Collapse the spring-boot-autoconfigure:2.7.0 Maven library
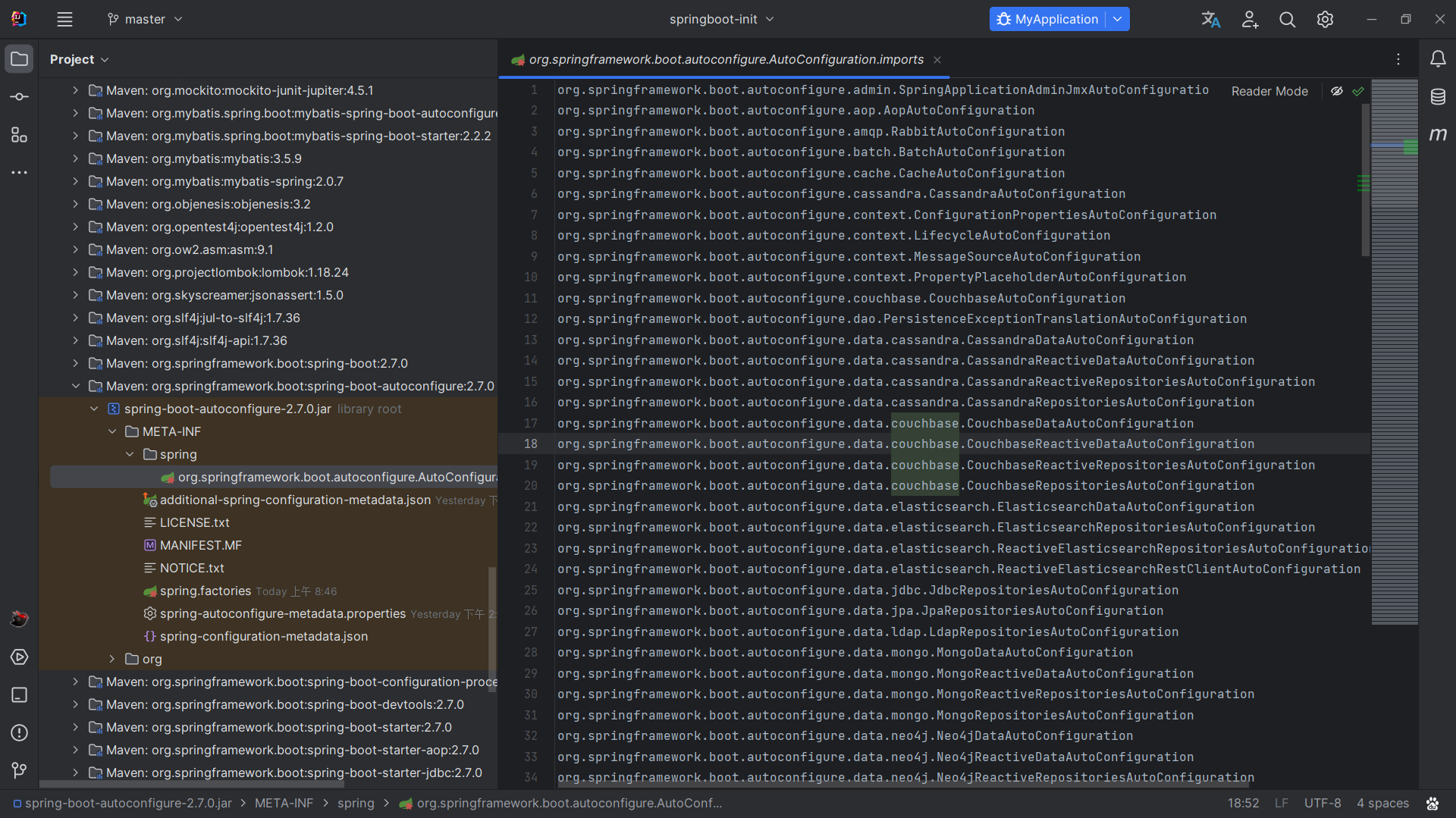1456x818 pixels. pyautogui.click(x=75, y=386)
